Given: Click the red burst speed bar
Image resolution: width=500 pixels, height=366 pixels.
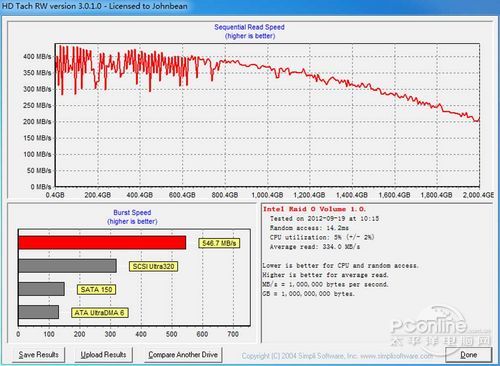Looking at the screenshot, I should pos(102,243).
